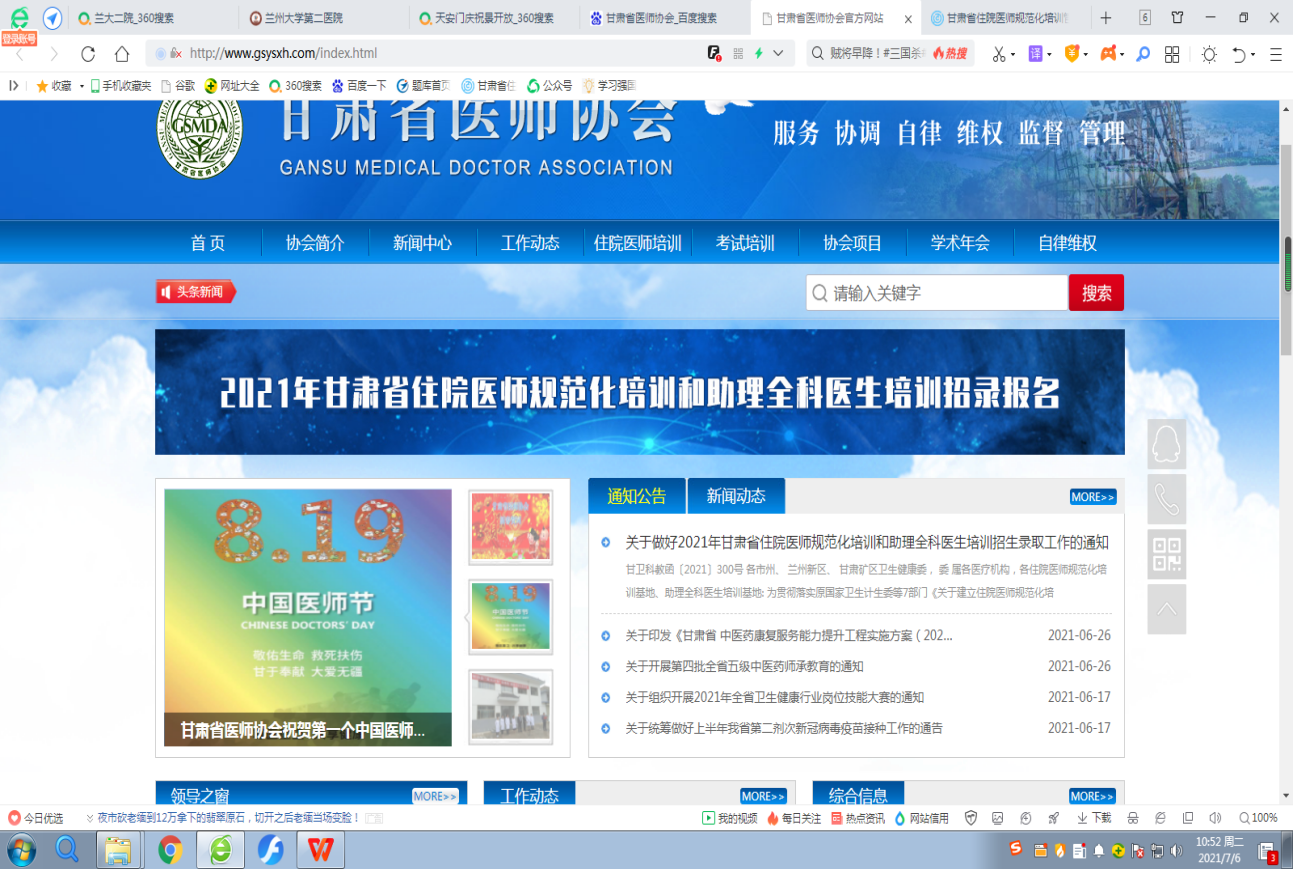
Task: Click the red 搜索 button
Action: click(1096, 293)
